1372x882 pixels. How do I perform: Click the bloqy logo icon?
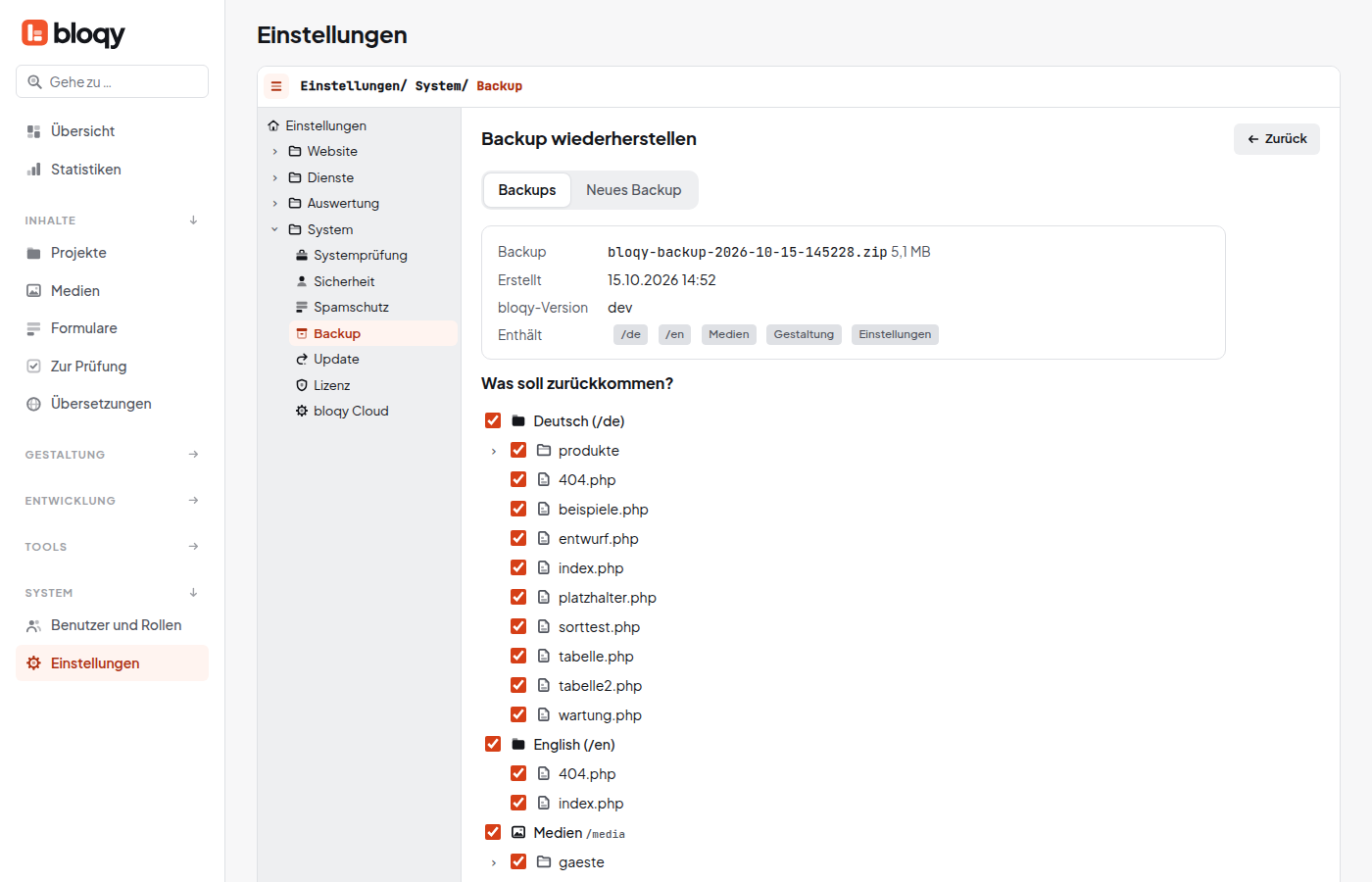34,33
